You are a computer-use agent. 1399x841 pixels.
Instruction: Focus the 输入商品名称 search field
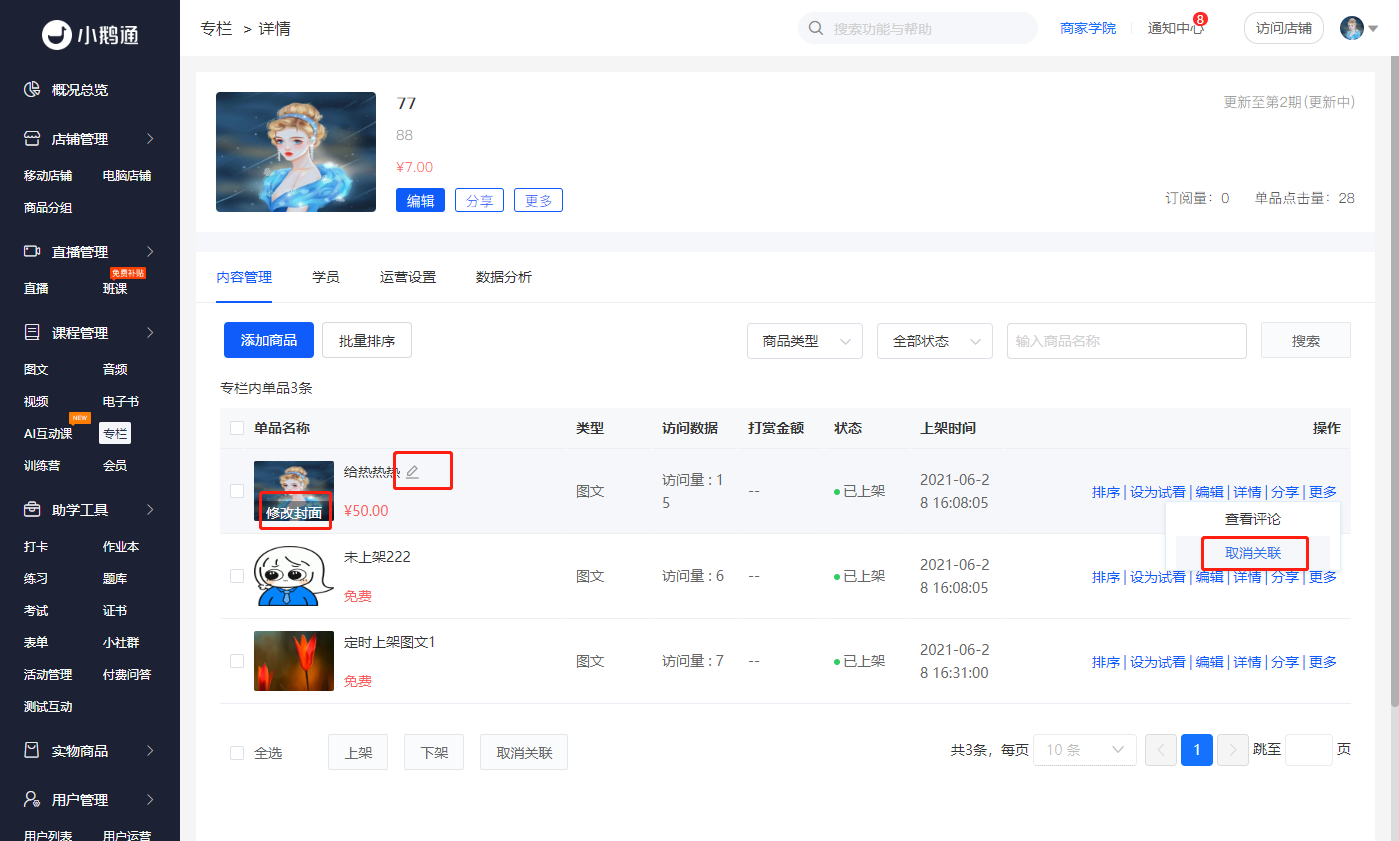(x=1127, y=341)
